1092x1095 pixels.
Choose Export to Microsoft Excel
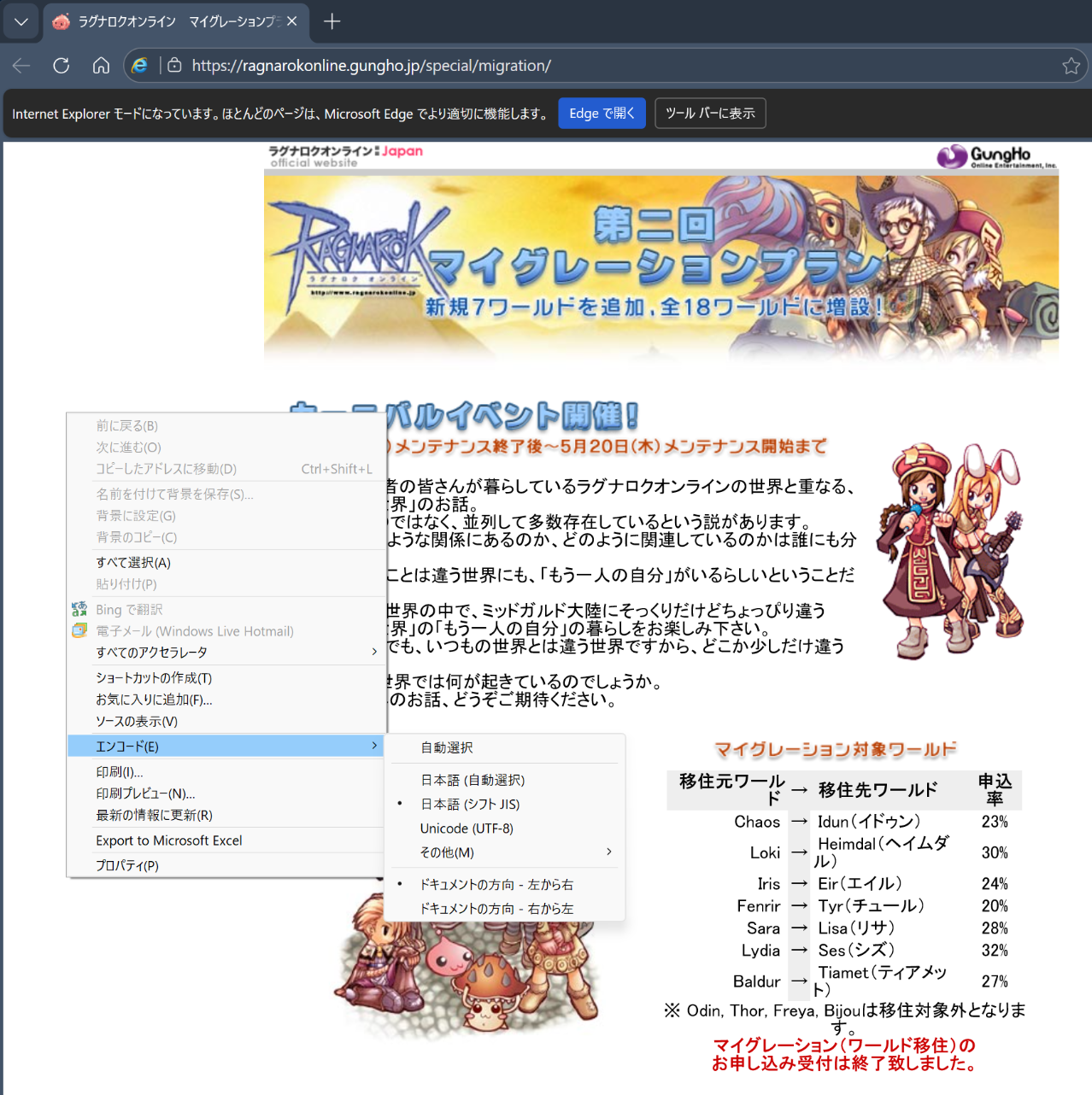169,840
